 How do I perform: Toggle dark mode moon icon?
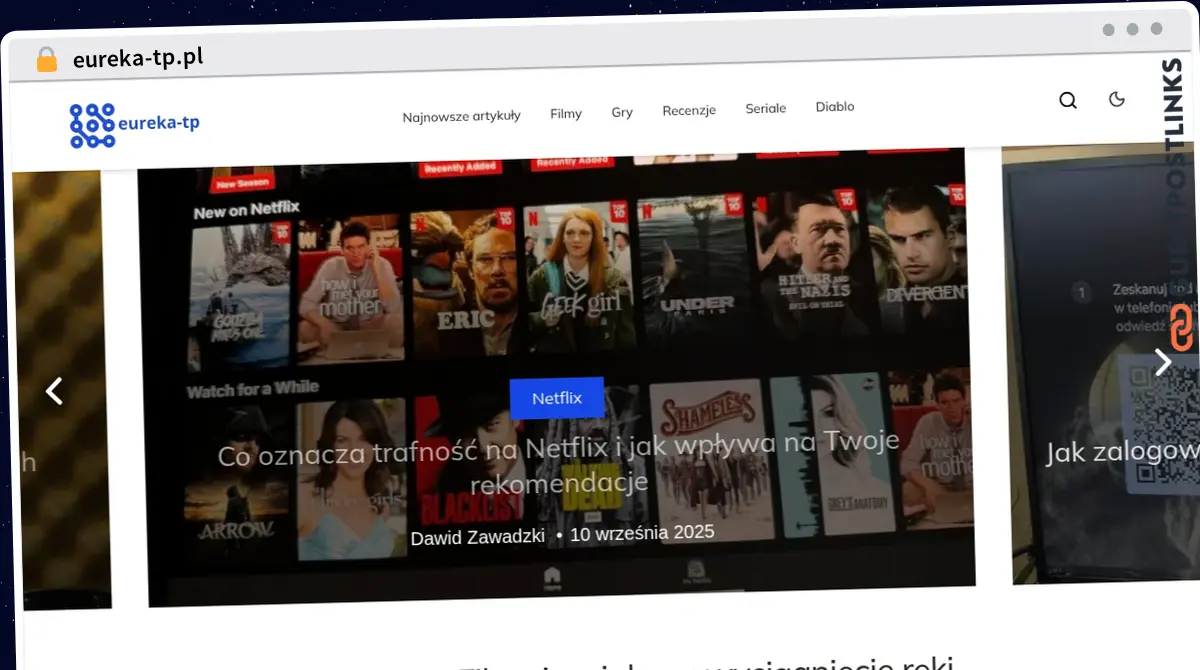(1117, 98)
